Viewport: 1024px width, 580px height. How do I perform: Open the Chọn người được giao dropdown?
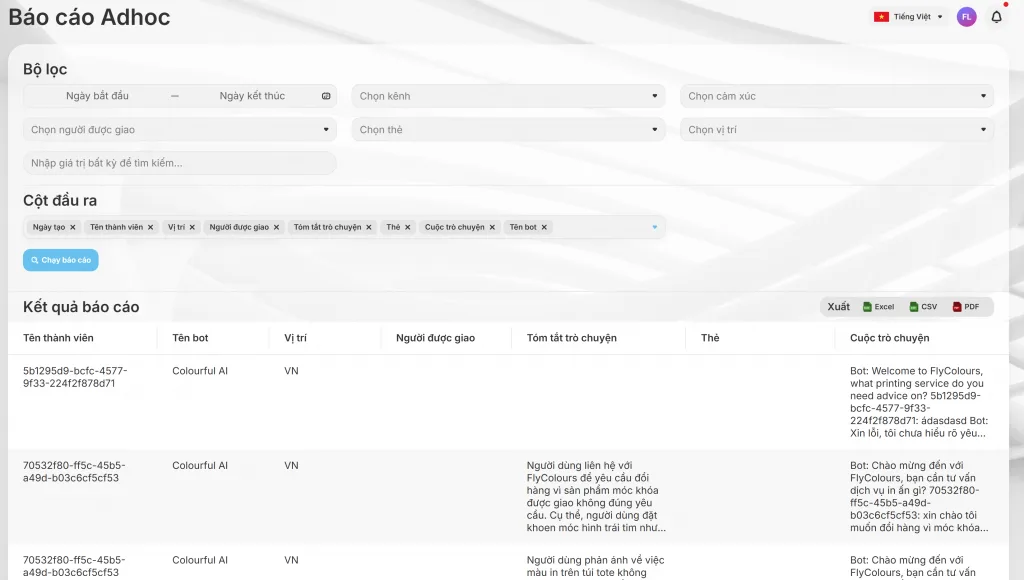[x=180, y=129]
